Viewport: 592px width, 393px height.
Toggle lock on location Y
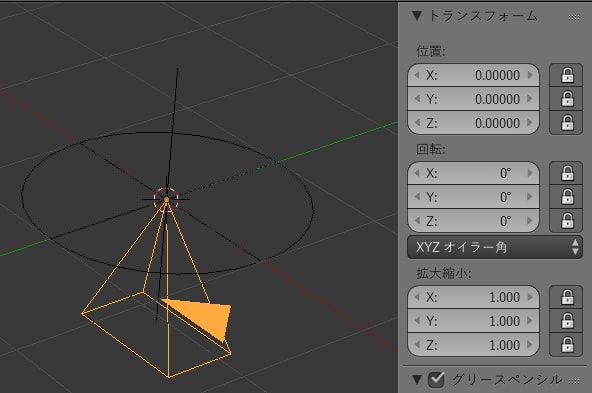pos(566,99)
